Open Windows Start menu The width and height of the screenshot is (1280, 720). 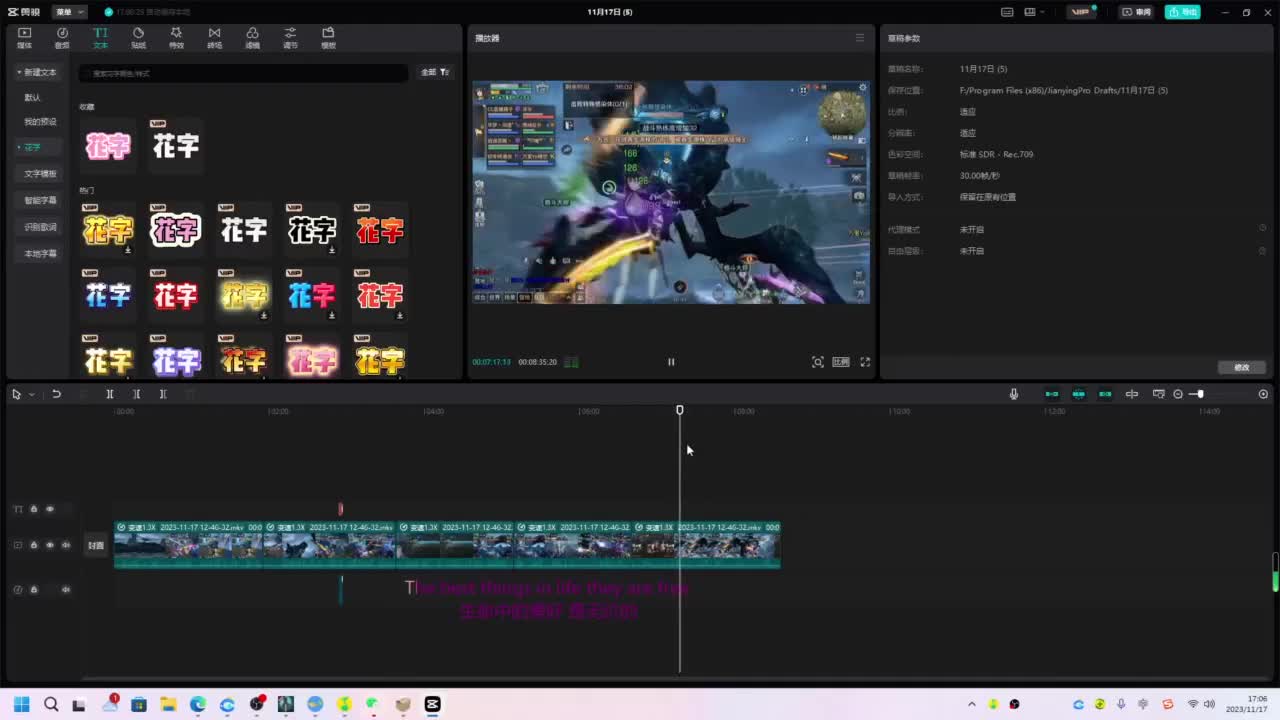[21, 704]
